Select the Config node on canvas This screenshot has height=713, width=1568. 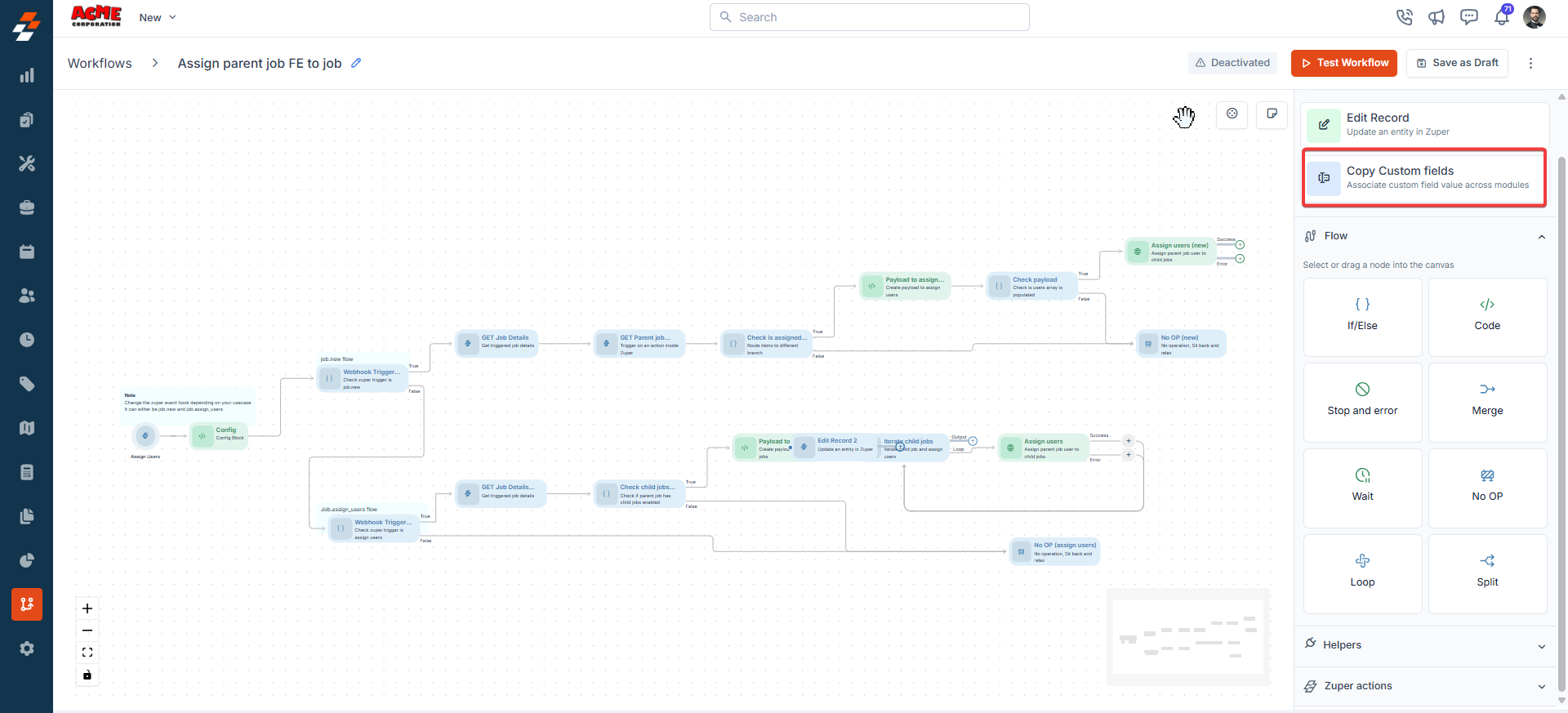click(x=218, y=436)
